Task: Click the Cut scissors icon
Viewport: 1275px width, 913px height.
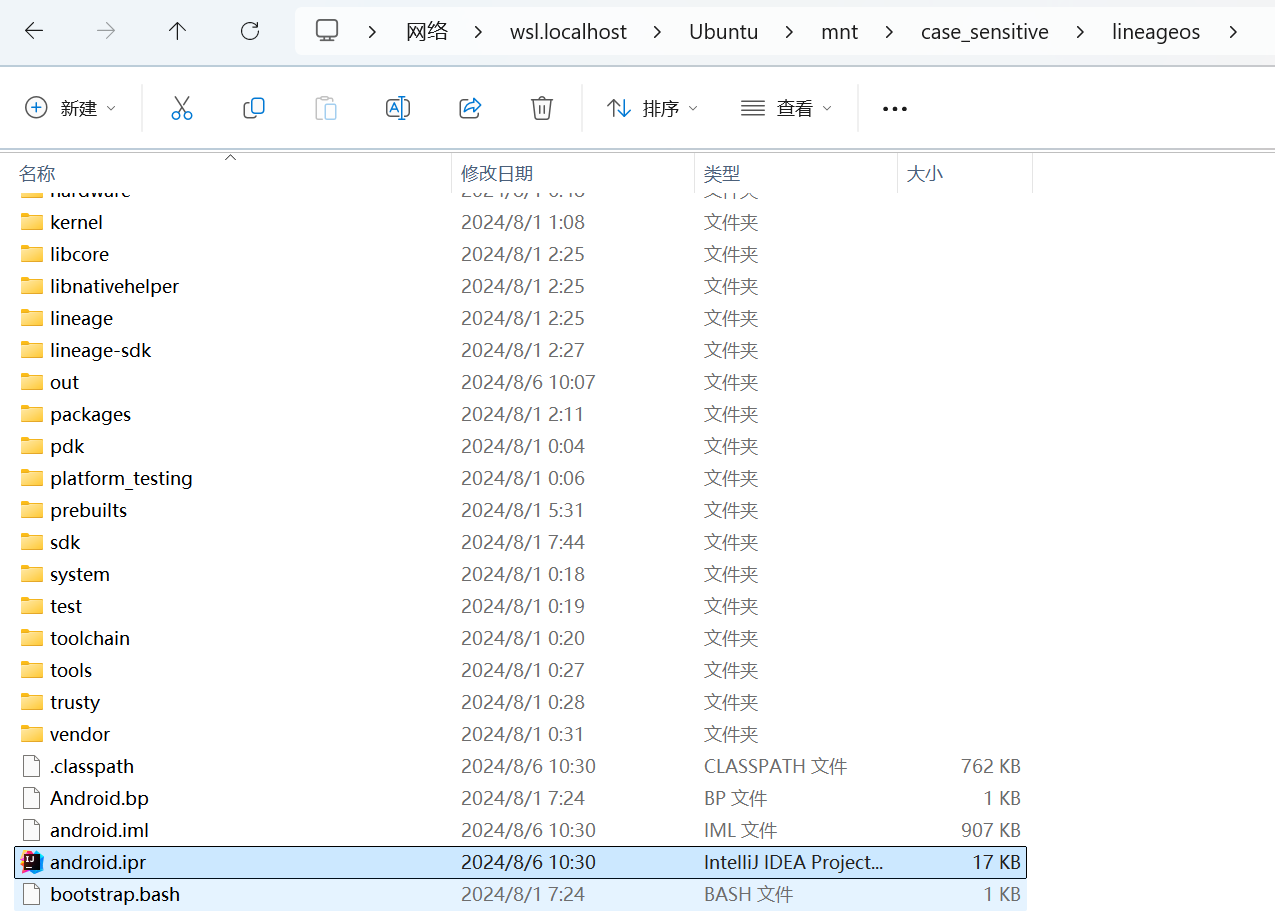Action: (x=181, y=108)
